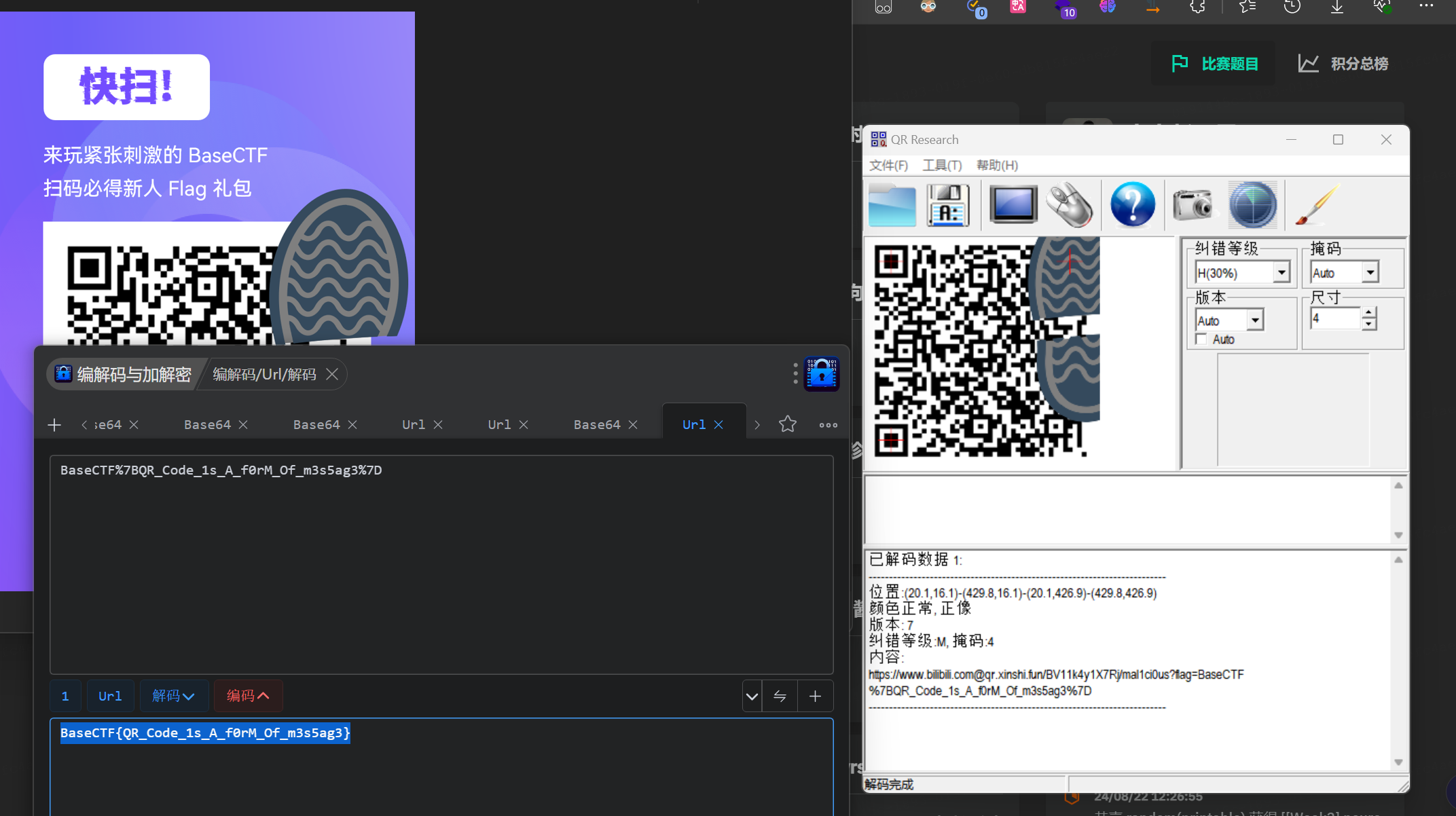The image size is (1456, 816).
Task: Switch to the first Url tab
Action: (414, 424)
